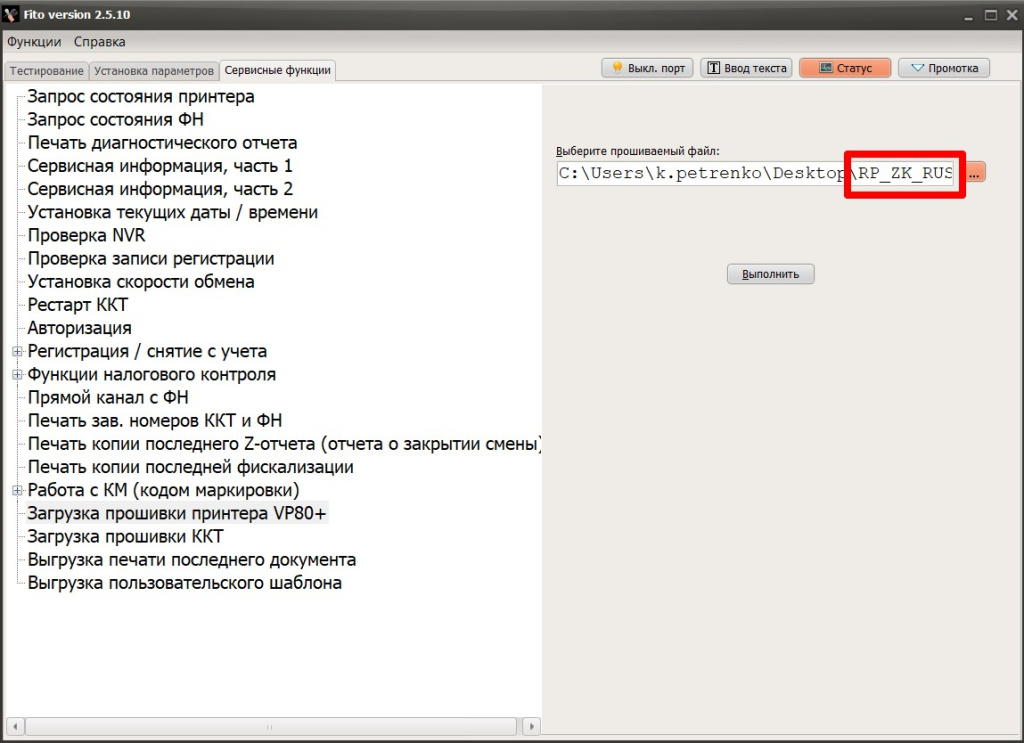Switch to the Тестирование tab
This screenshot has width=1024, height=743.
click(x=46, y=71)
